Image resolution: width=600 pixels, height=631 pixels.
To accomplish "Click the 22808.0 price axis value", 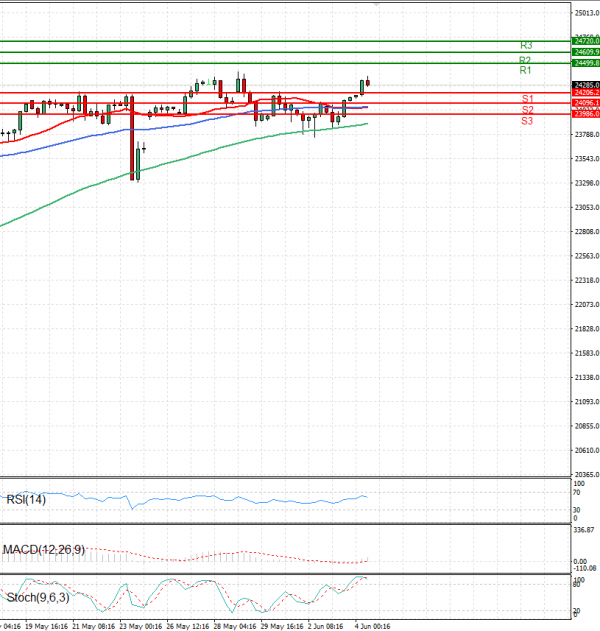I will click(x=587, y=232).
